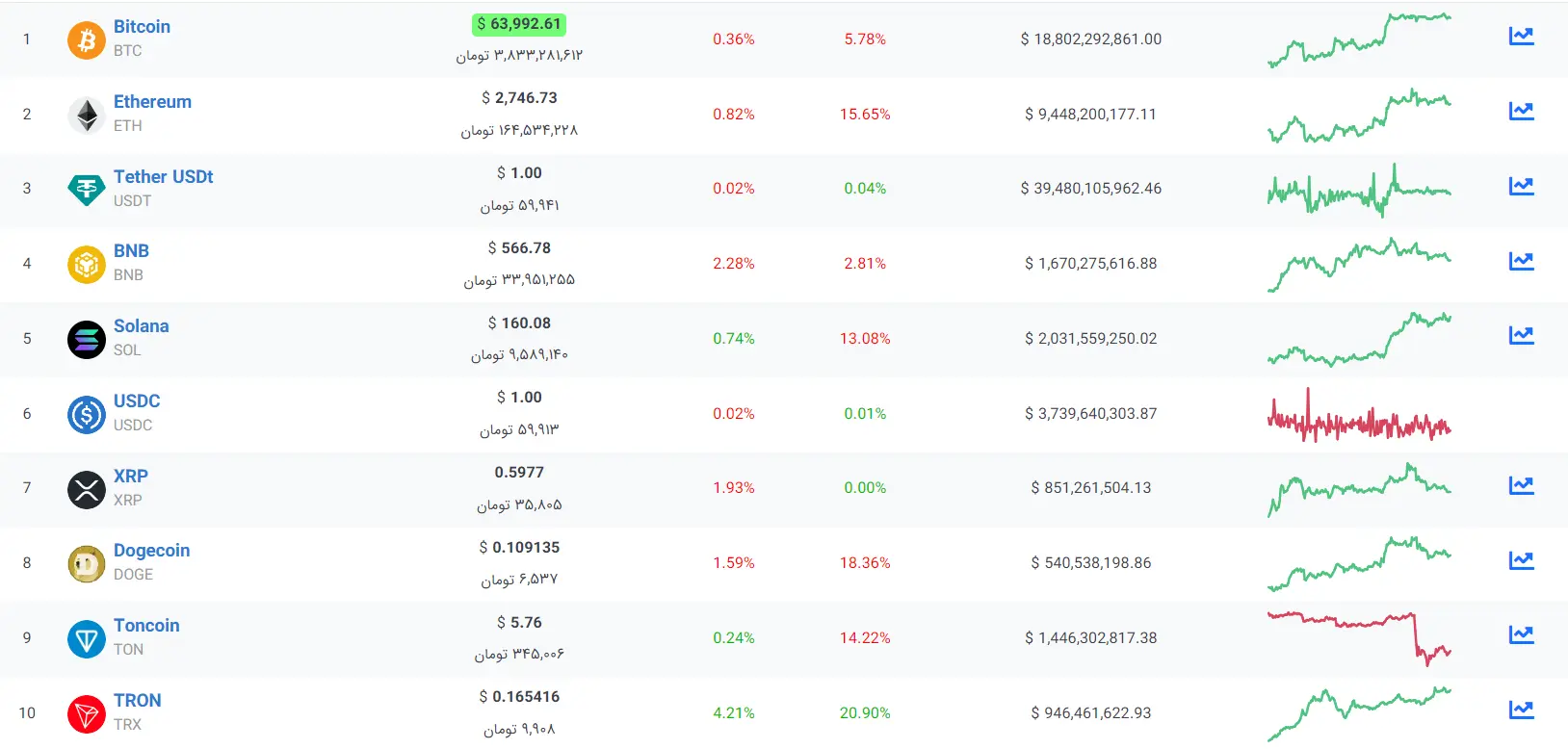Open the XRP coin link
This screenshot has width=1568, height=749.
pos(131,477)
